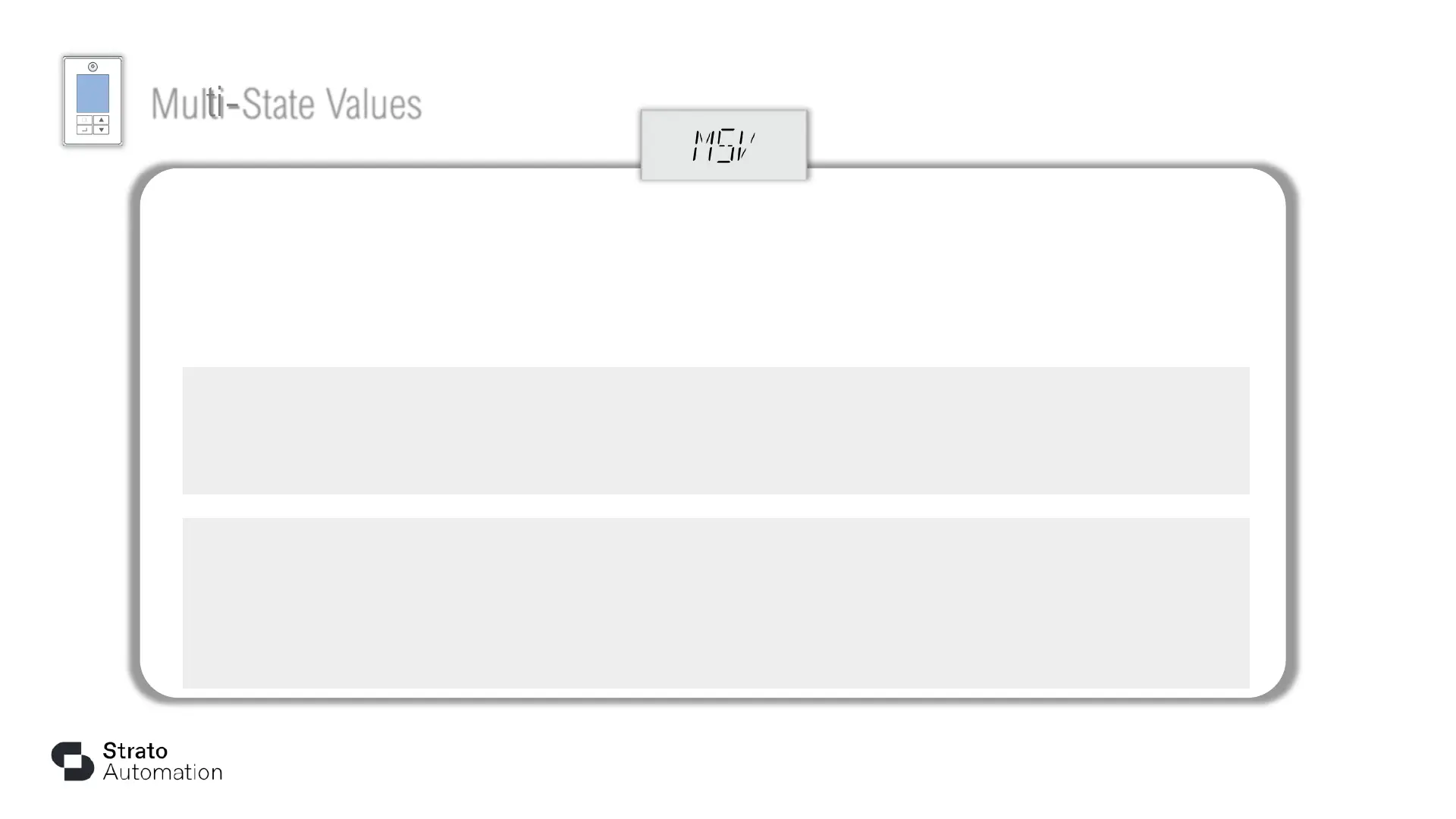Select the upper gray content block
Screen dimensions: 1456x819
[x=715, y=430]
